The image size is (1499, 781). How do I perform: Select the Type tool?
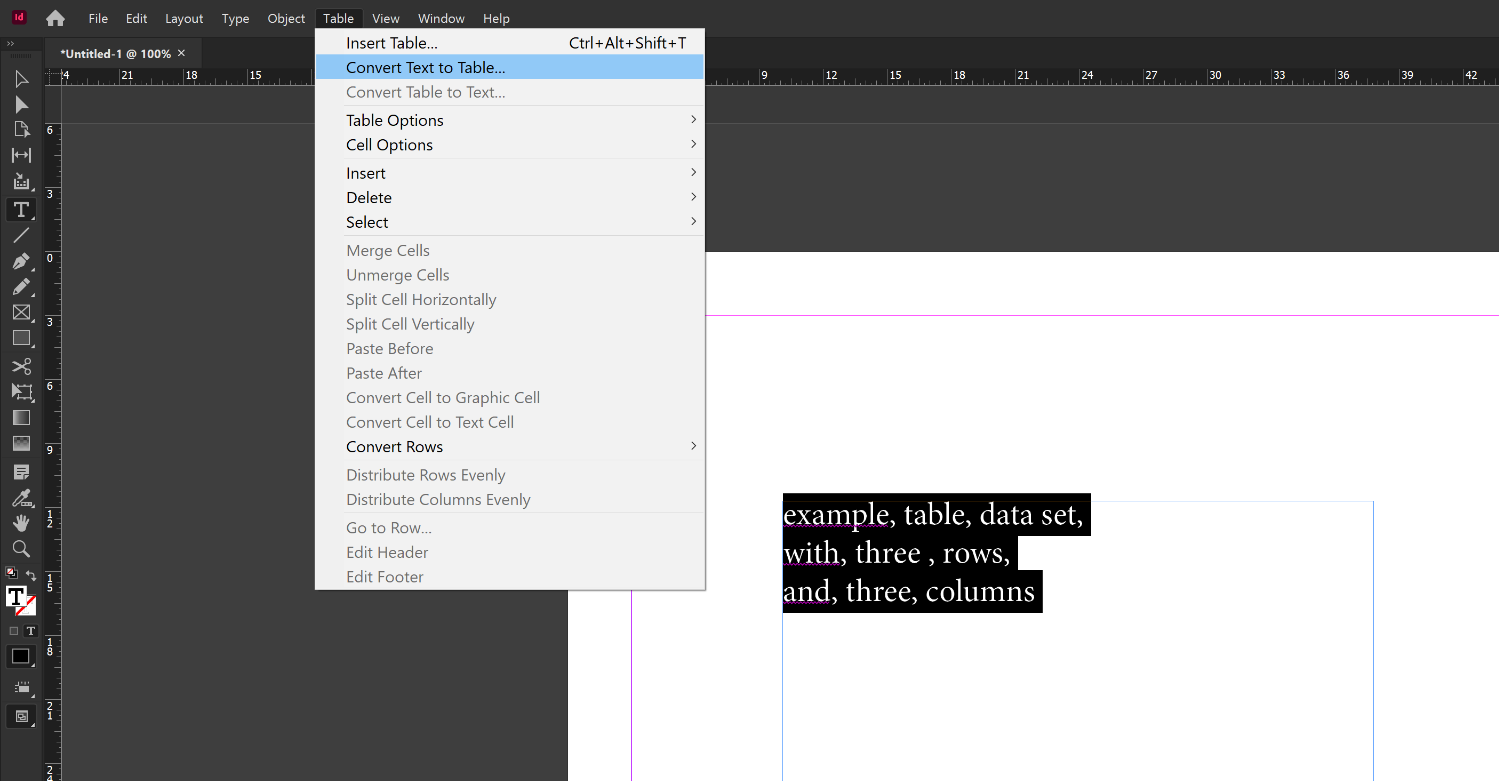coord(21,209)
